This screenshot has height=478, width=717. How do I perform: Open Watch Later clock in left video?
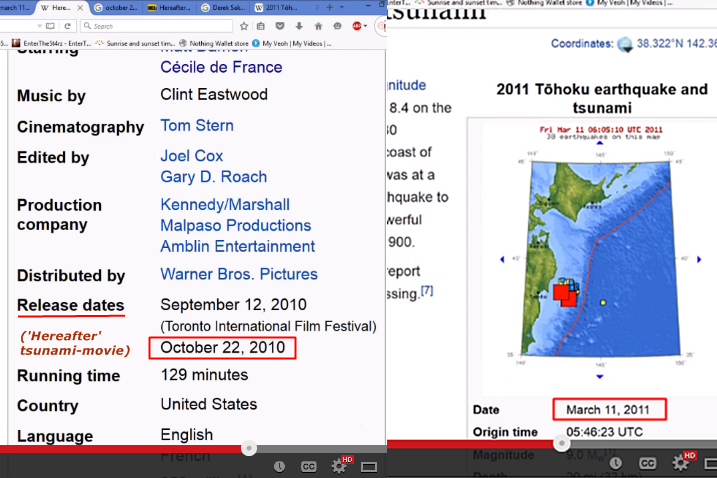click(x=279, y=466)
